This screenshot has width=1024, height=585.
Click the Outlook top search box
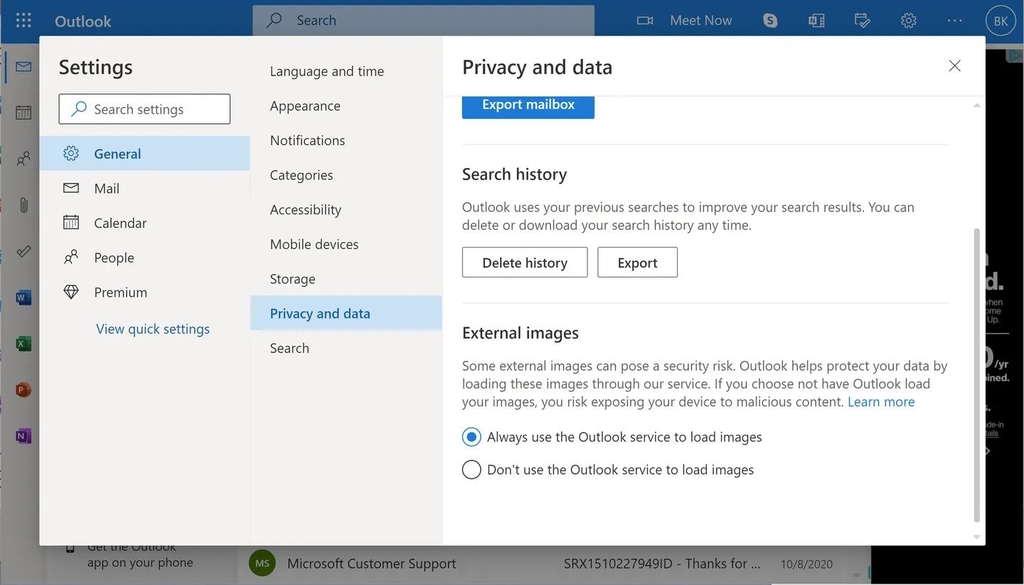click(423, 20)
